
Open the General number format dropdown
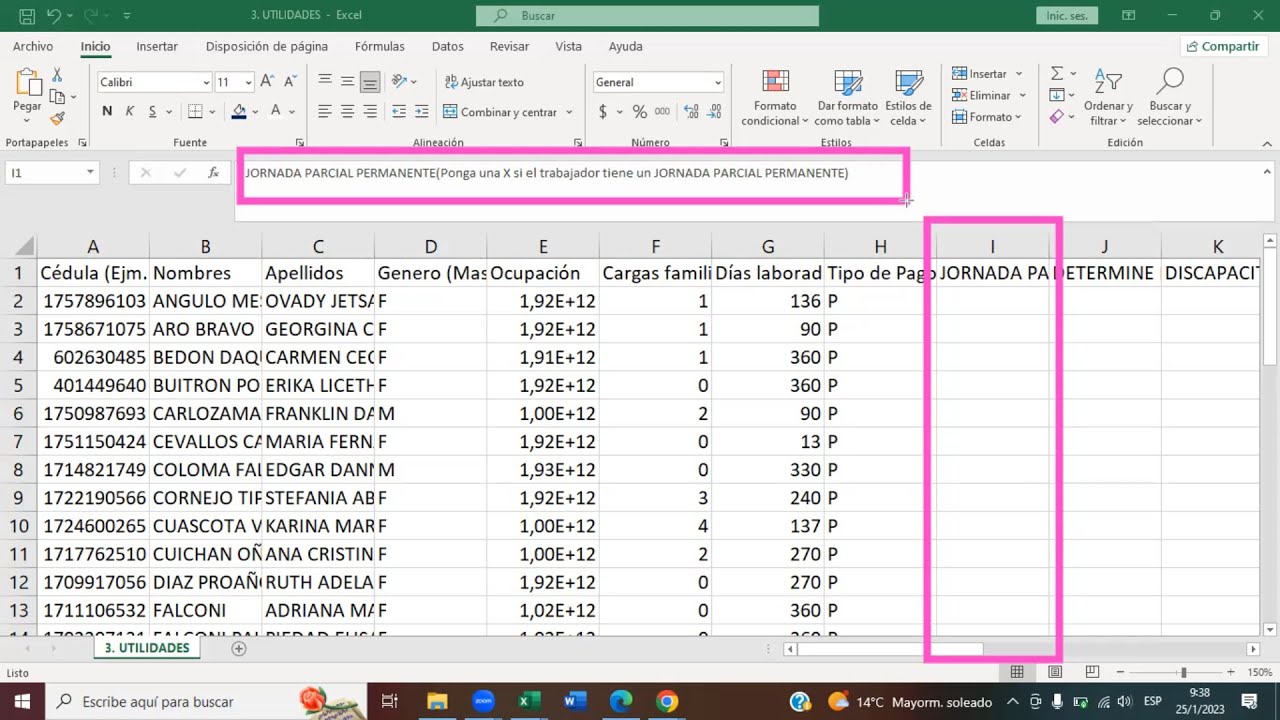tap(717, 83)
